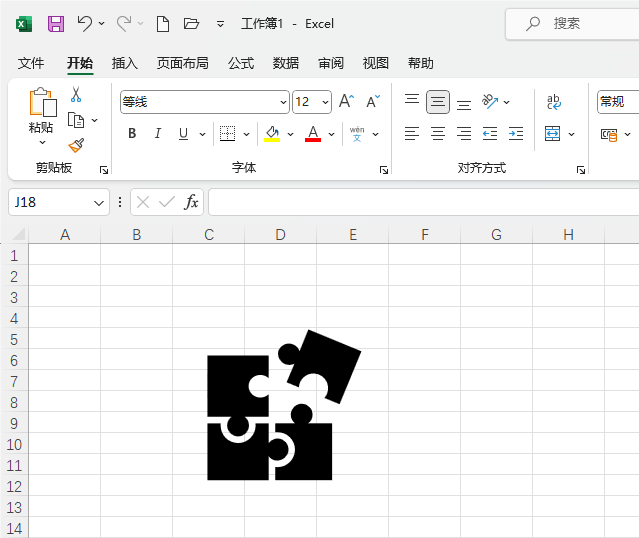639x538 pixels.
Task: Open 字体 dialog launcher
Action: [383, 170]
